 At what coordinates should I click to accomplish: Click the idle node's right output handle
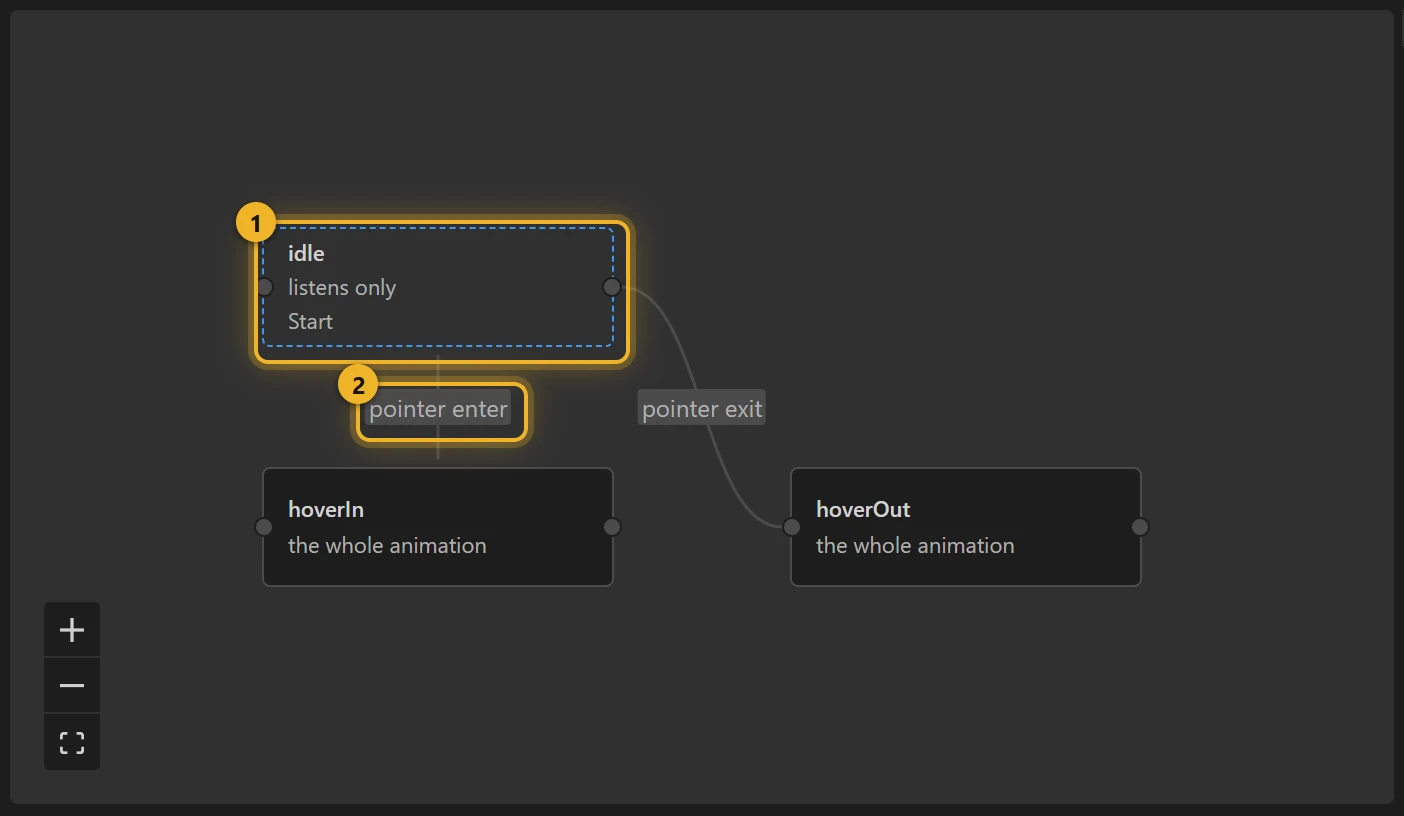(612, 287)
